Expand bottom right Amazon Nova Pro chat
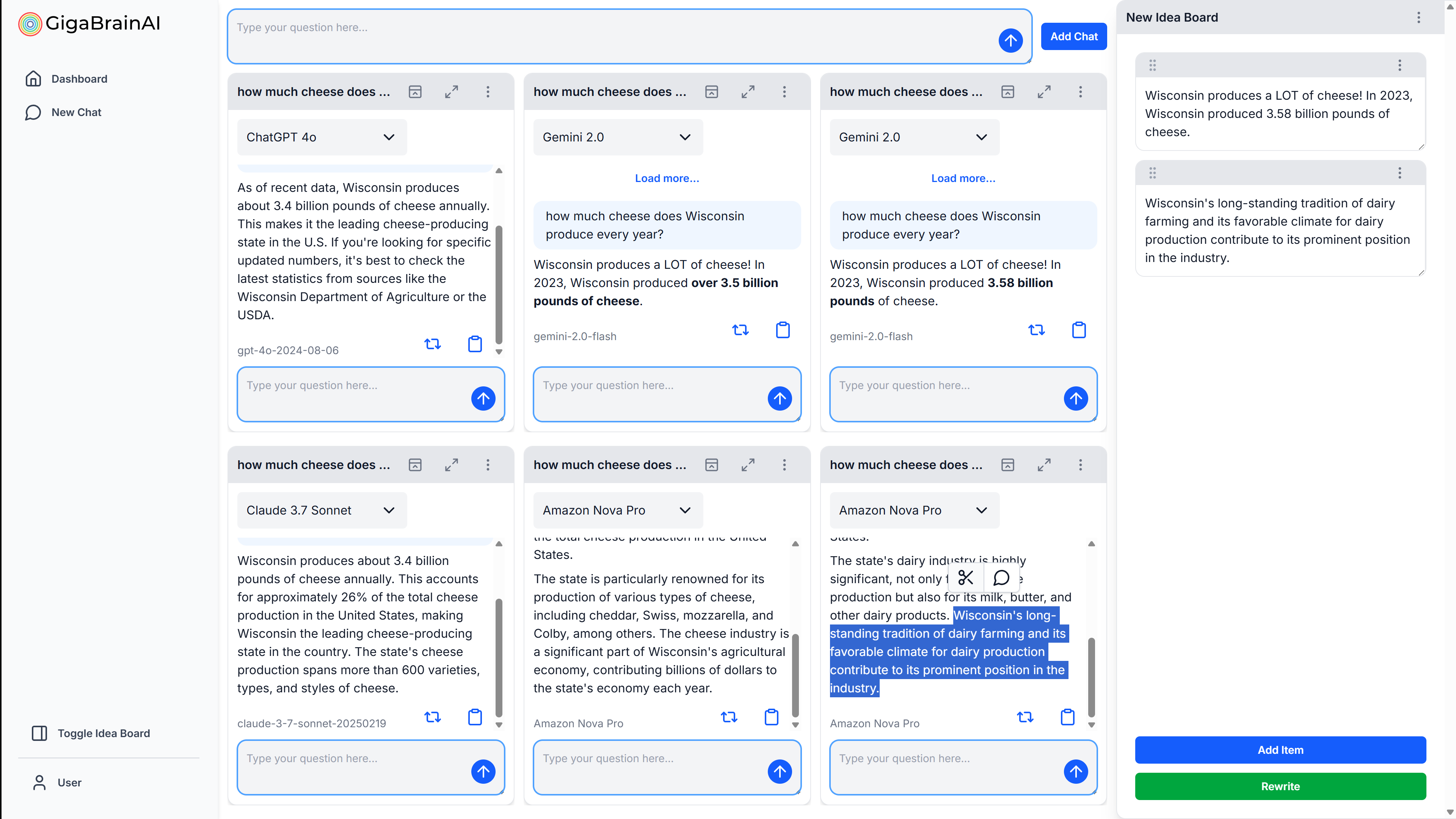 click(x=1044, y=464)
